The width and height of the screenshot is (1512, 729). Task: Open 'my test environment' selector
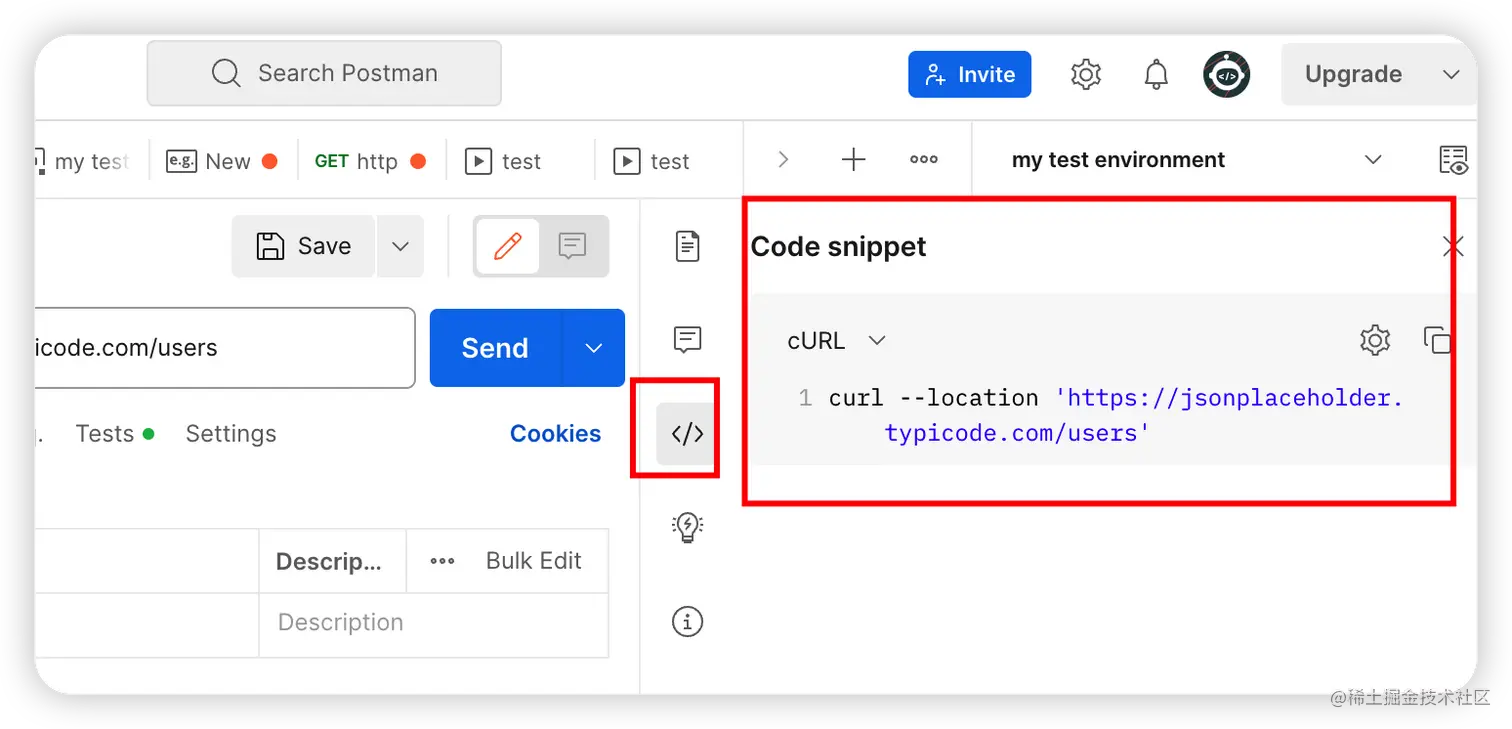point(1196,160)
